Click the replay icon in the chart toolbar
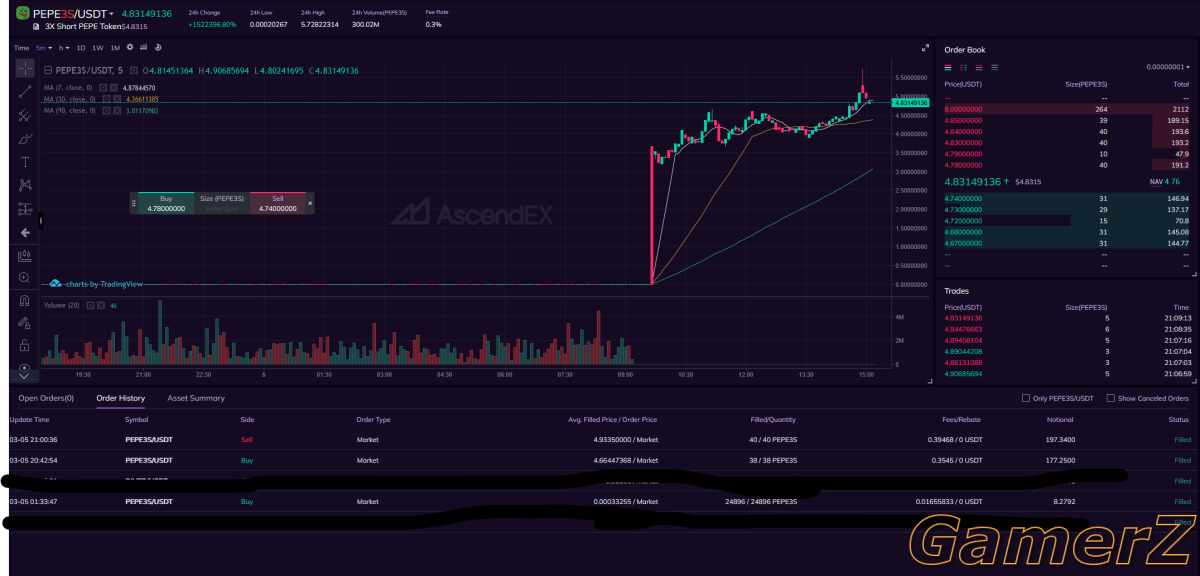Viewport: 1200px width, 576px height. tap(160, 47)
